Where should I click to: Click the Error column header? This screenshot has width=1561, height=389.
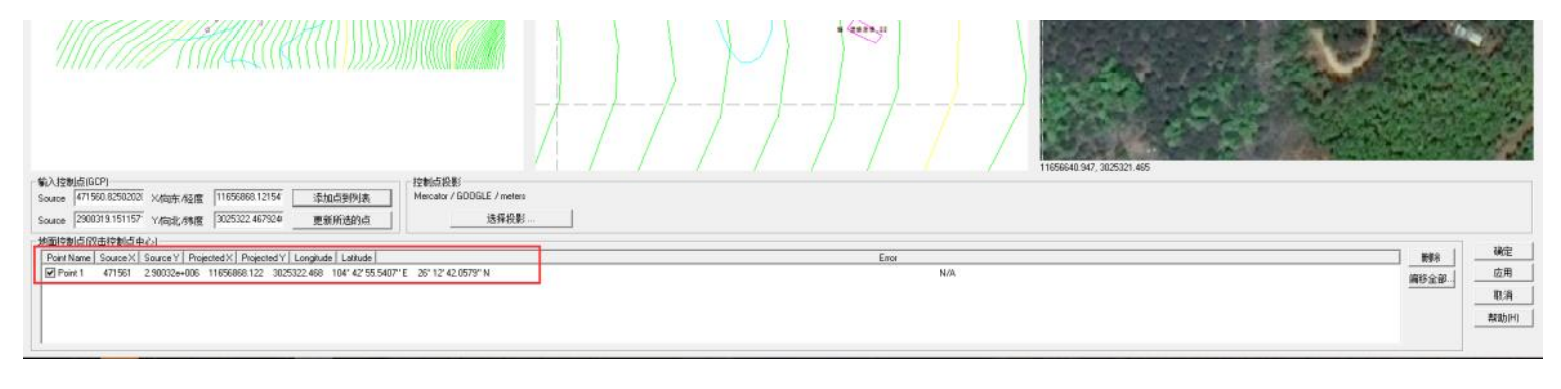887,258
